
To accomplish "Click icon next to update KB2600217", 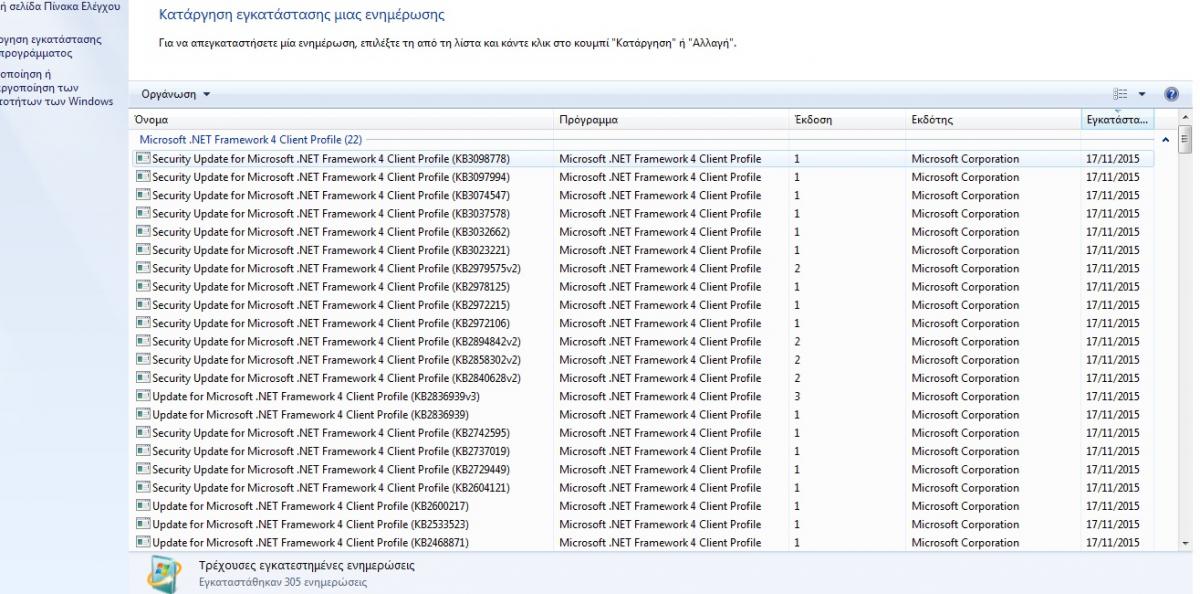I will point(143,507).
